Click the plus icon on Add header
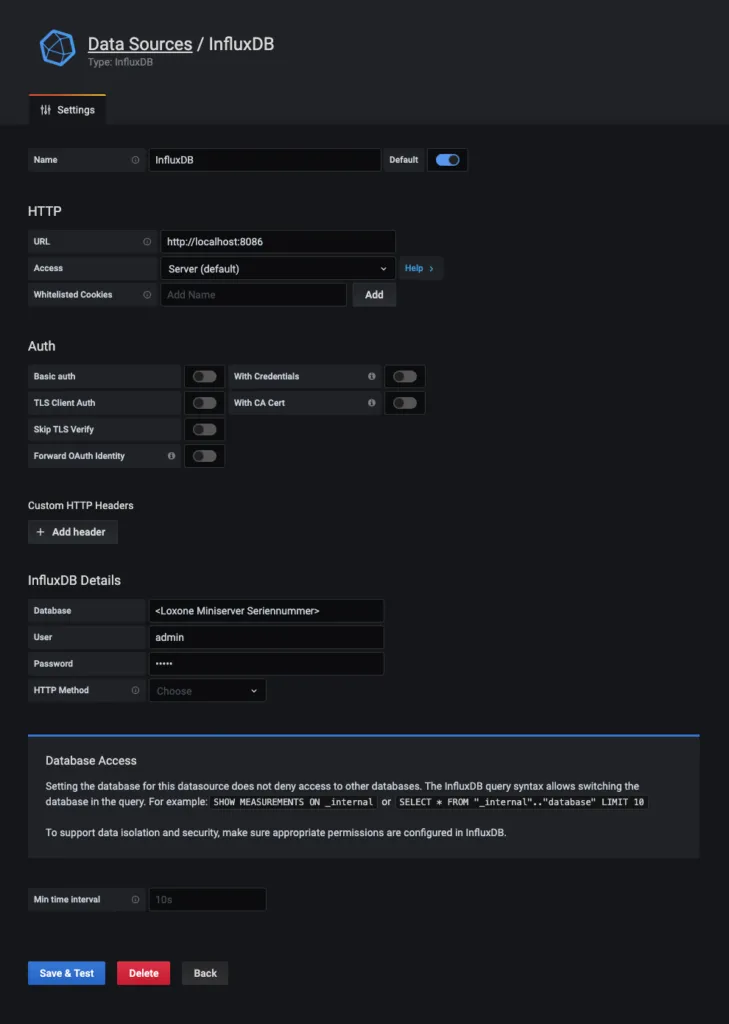 40,532
